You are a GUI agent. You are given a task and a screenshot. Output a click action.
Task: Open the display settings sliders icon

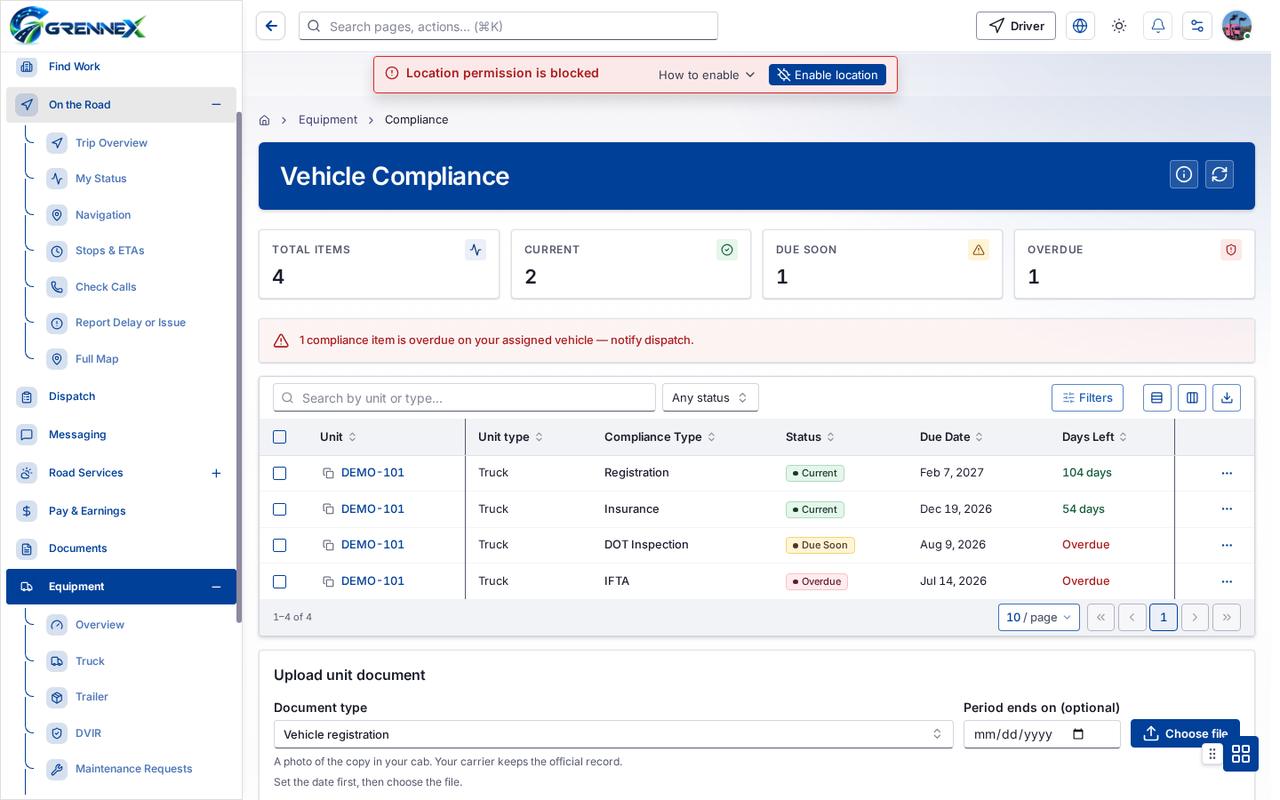1197,26
